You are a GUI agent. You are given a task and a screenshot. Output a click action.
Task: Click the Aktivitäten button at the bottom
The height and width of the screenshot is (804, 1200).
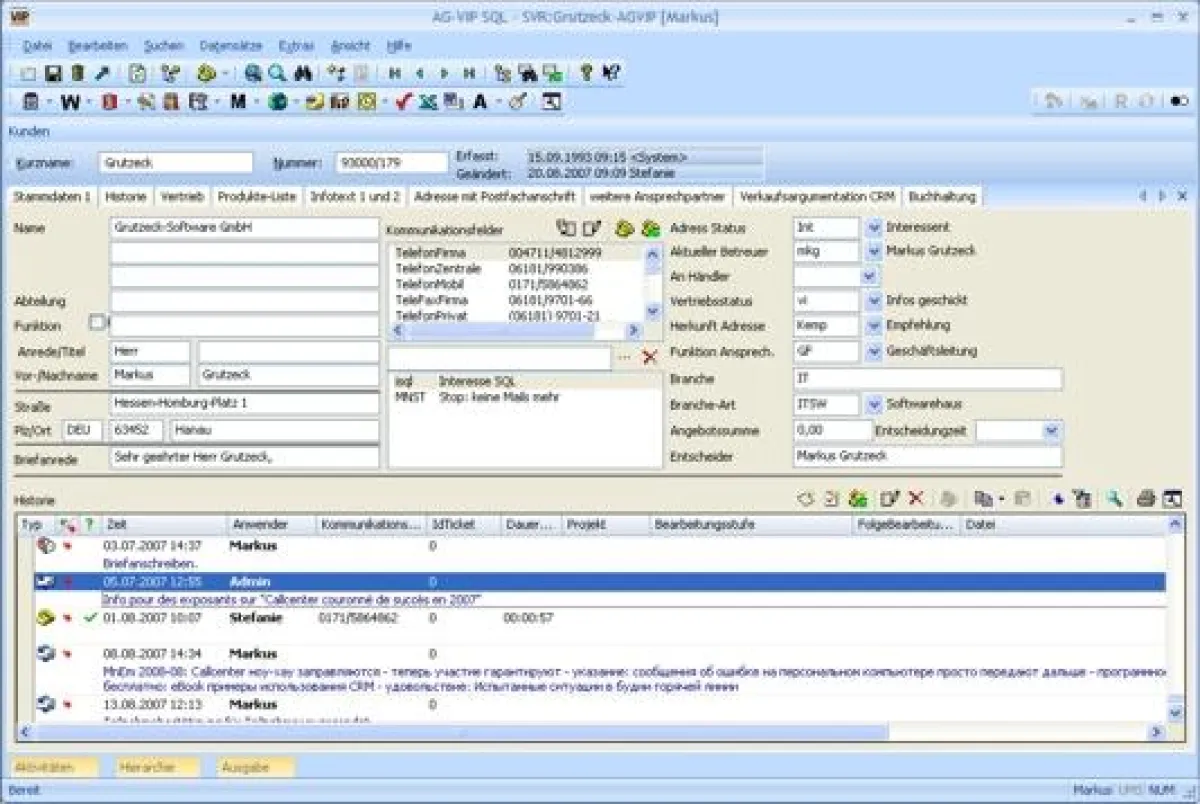pyautogui.click(x=50, y=767)
